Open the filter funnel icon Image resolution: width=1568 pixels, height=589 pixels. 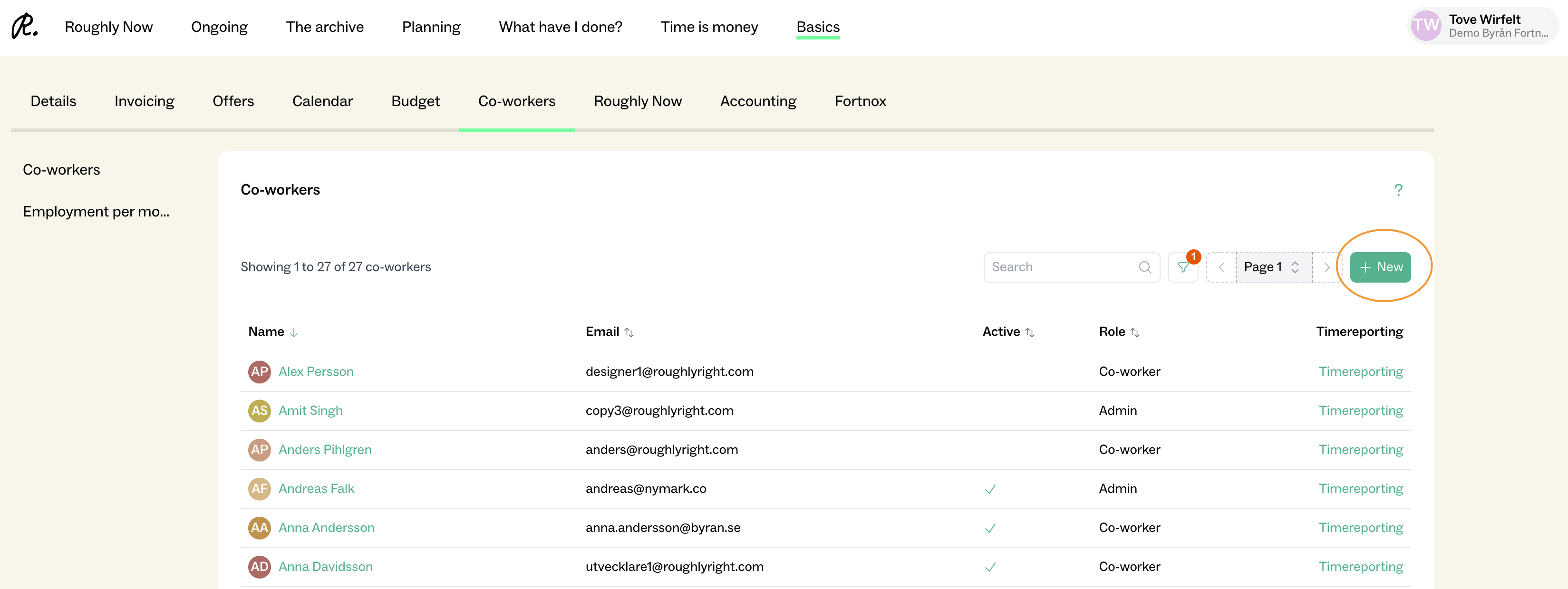[1183, 267]
